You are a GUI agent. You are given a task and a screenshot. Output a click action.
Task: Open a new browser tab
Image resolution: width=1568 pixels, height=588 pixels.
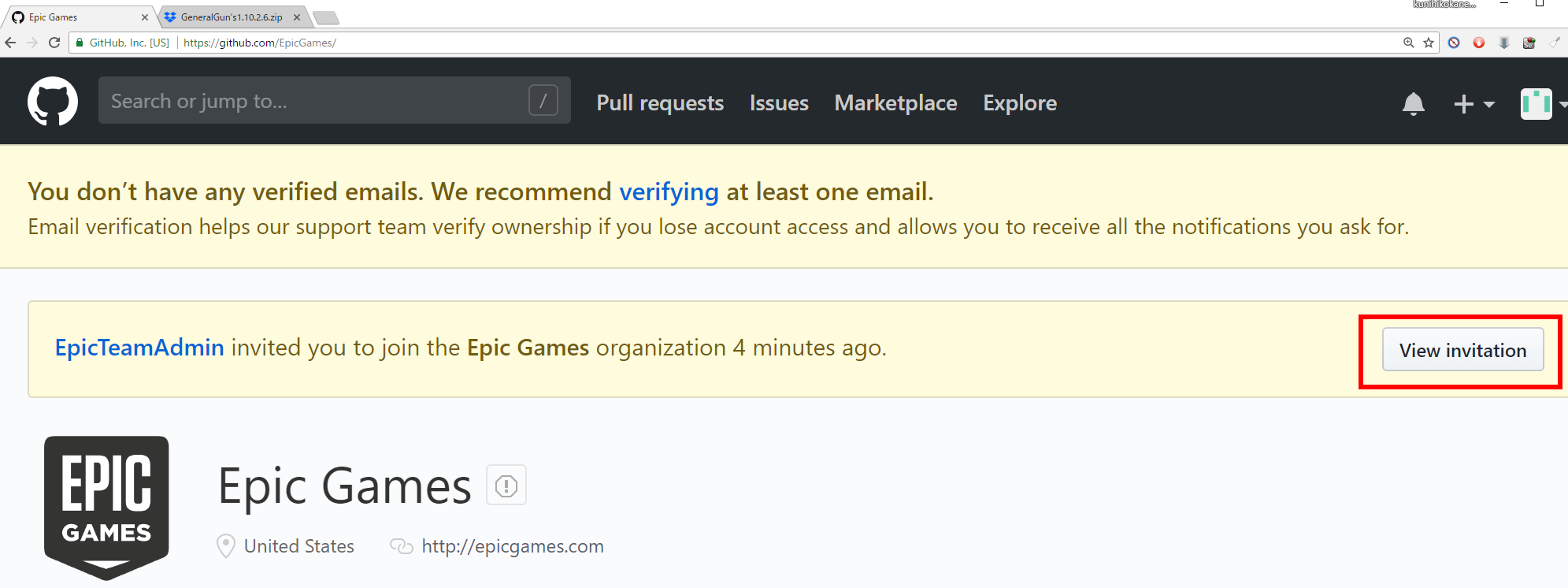[x=325, y=17]
